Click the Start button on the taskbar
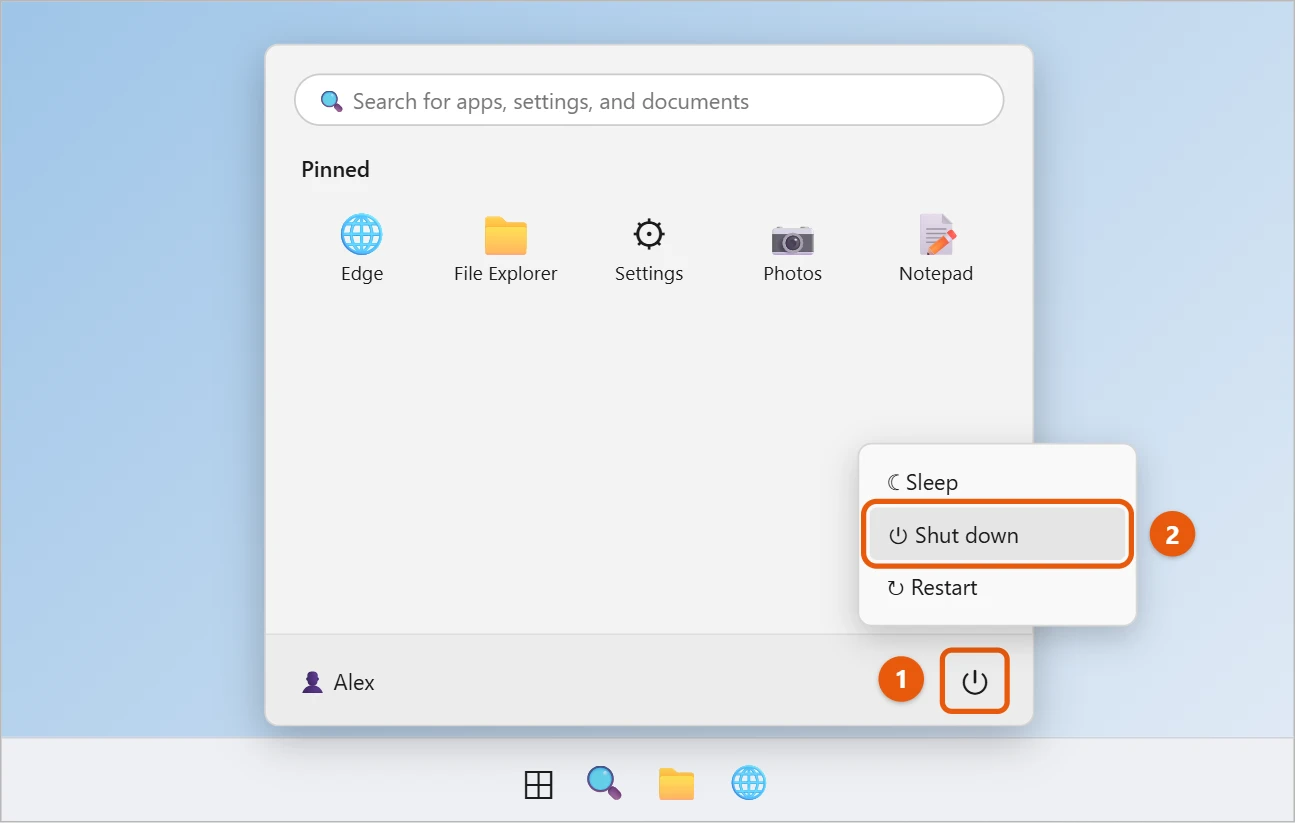Screen dimensions: 1295x823 pos(539,785)
